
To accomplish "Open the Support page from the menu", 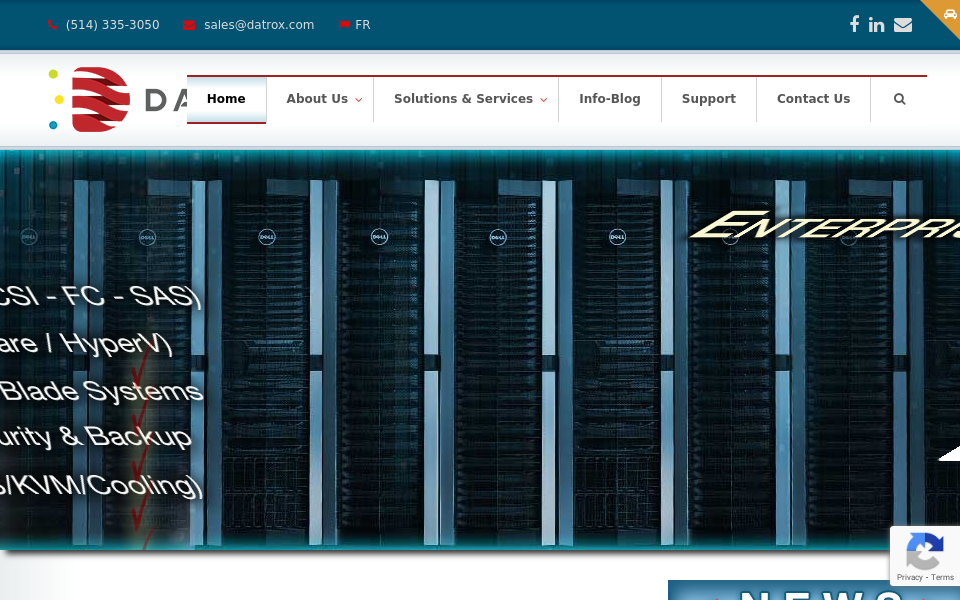I will click(x=709, y=99).
